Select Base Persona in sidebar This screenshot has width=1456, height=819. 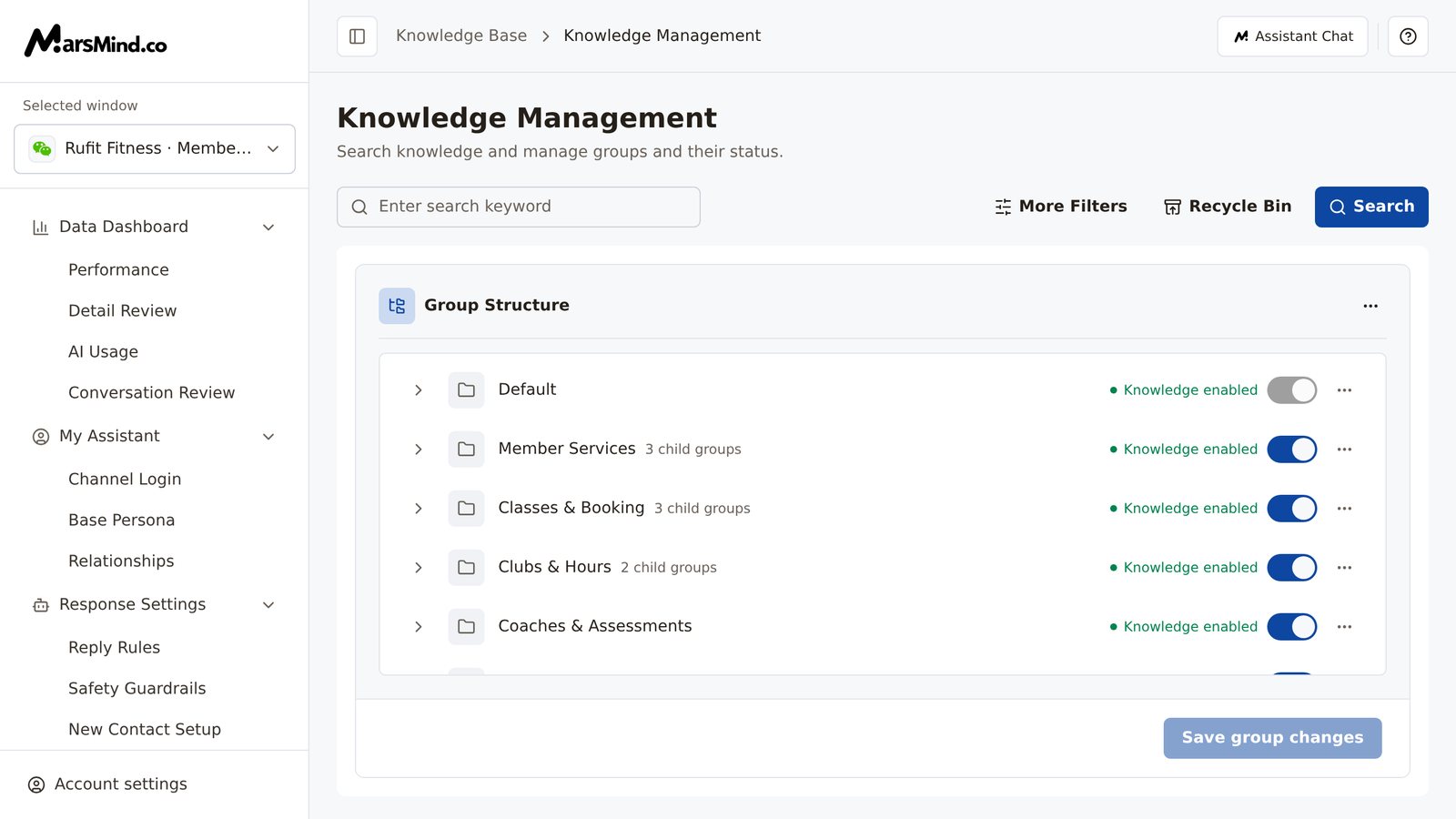click(x=121, y=521)
